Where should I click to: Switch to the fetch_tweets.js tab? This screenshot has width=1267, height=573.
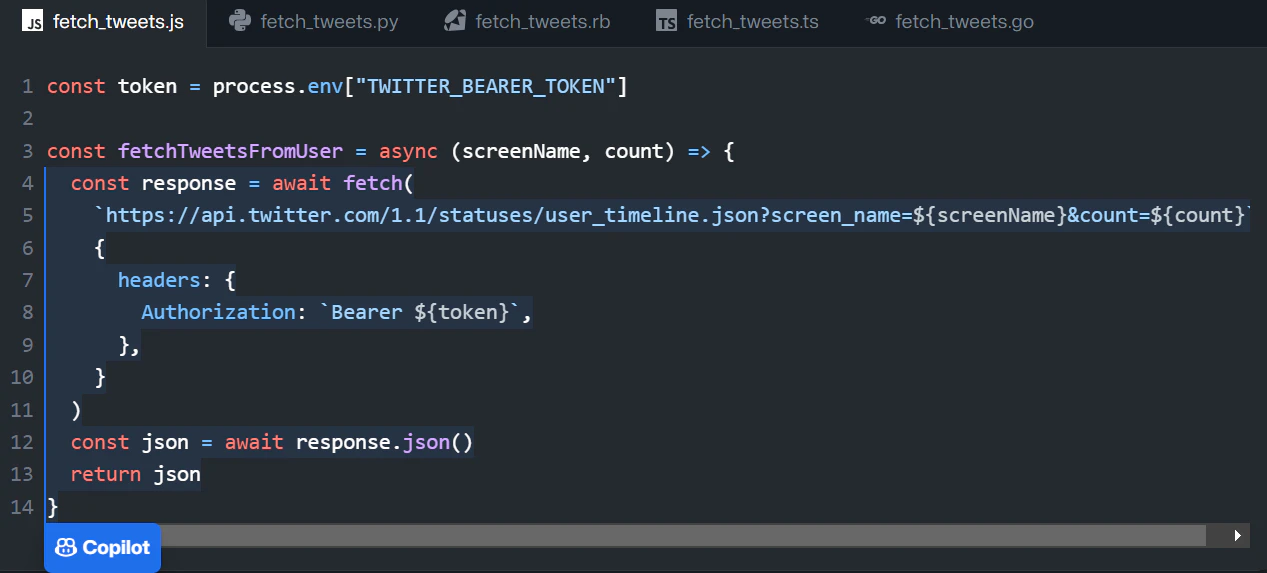(104, 22)
